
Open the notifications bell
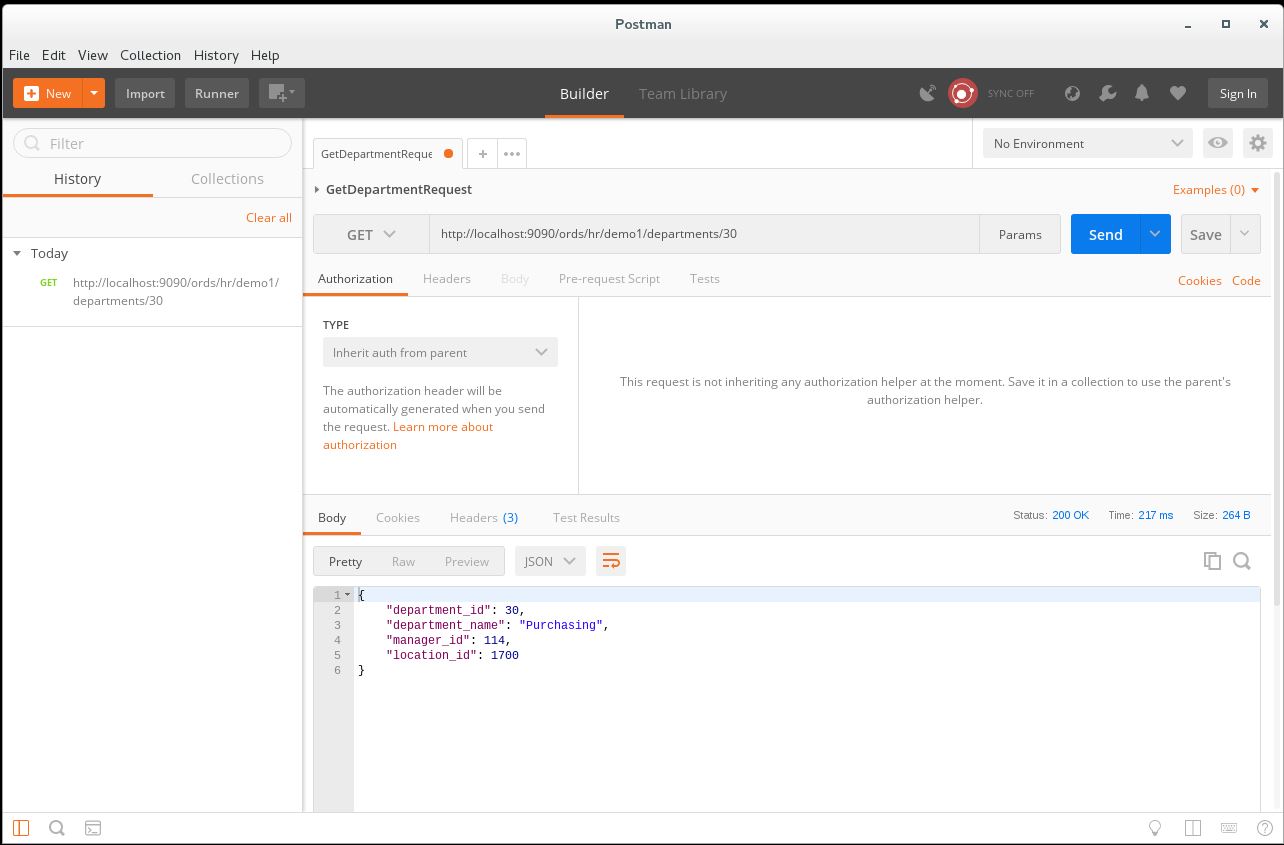tap(1142, 93)
